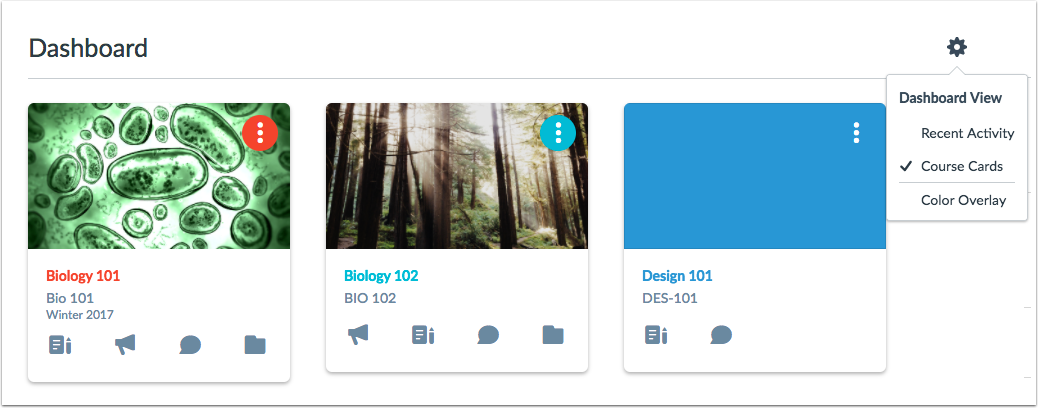The width and height of the screenshot is (1038, 408).
Task: Open Design 101 discussions speech bubble
Action: point(721,335)
